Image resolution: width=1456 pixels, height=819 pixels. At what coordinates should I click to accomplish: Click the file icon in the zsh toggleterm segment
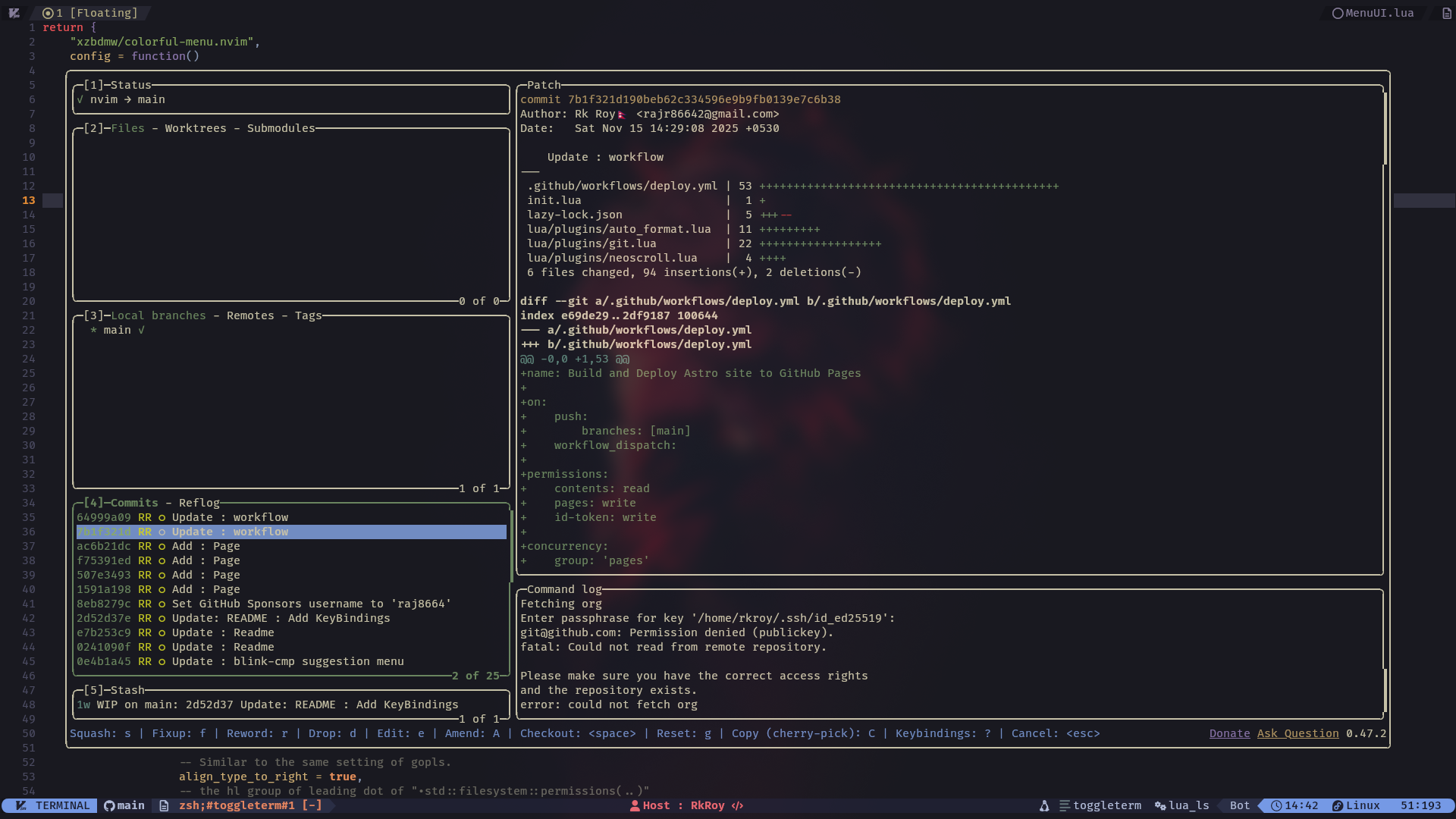tap(163, 806)
